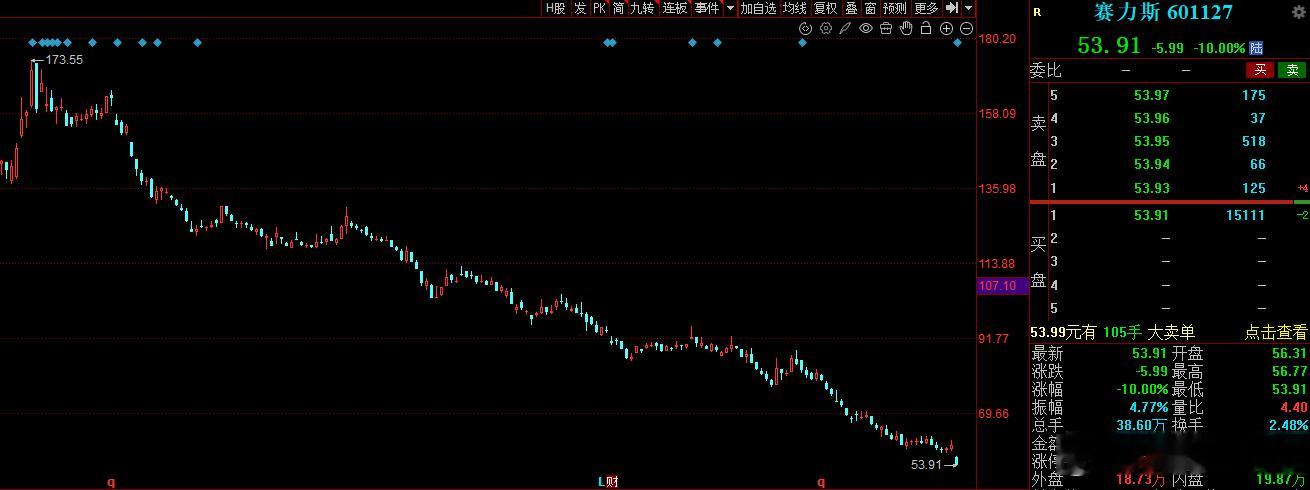Toggle 复权 price adjustment
Screen dimensions: 1310x490
(x=825, y=8)
